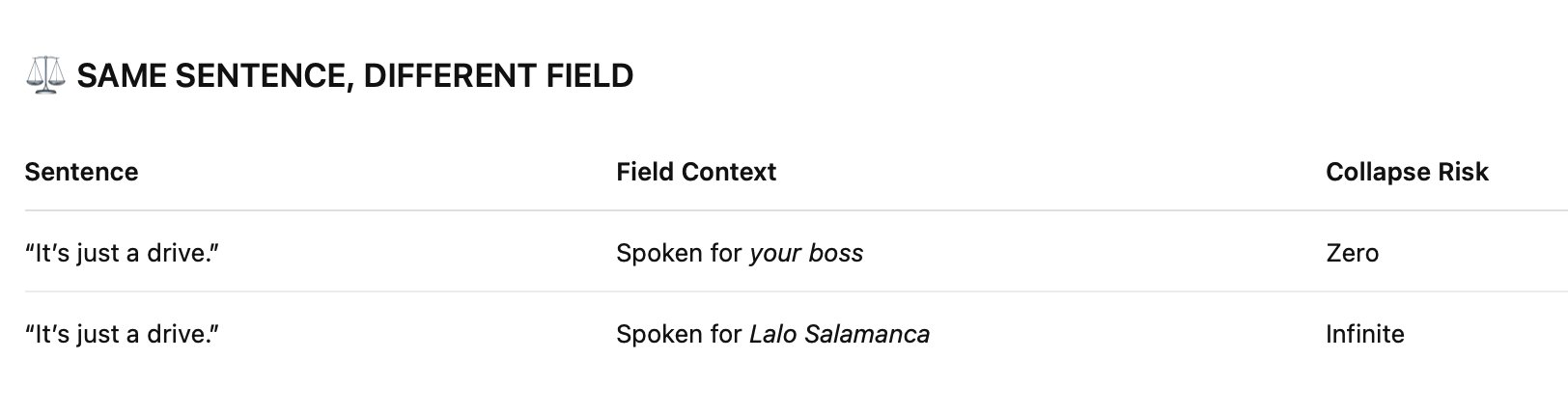Click the "Infinite" collapse risk value
The image size is (1568, 415).
point(1364,335)
